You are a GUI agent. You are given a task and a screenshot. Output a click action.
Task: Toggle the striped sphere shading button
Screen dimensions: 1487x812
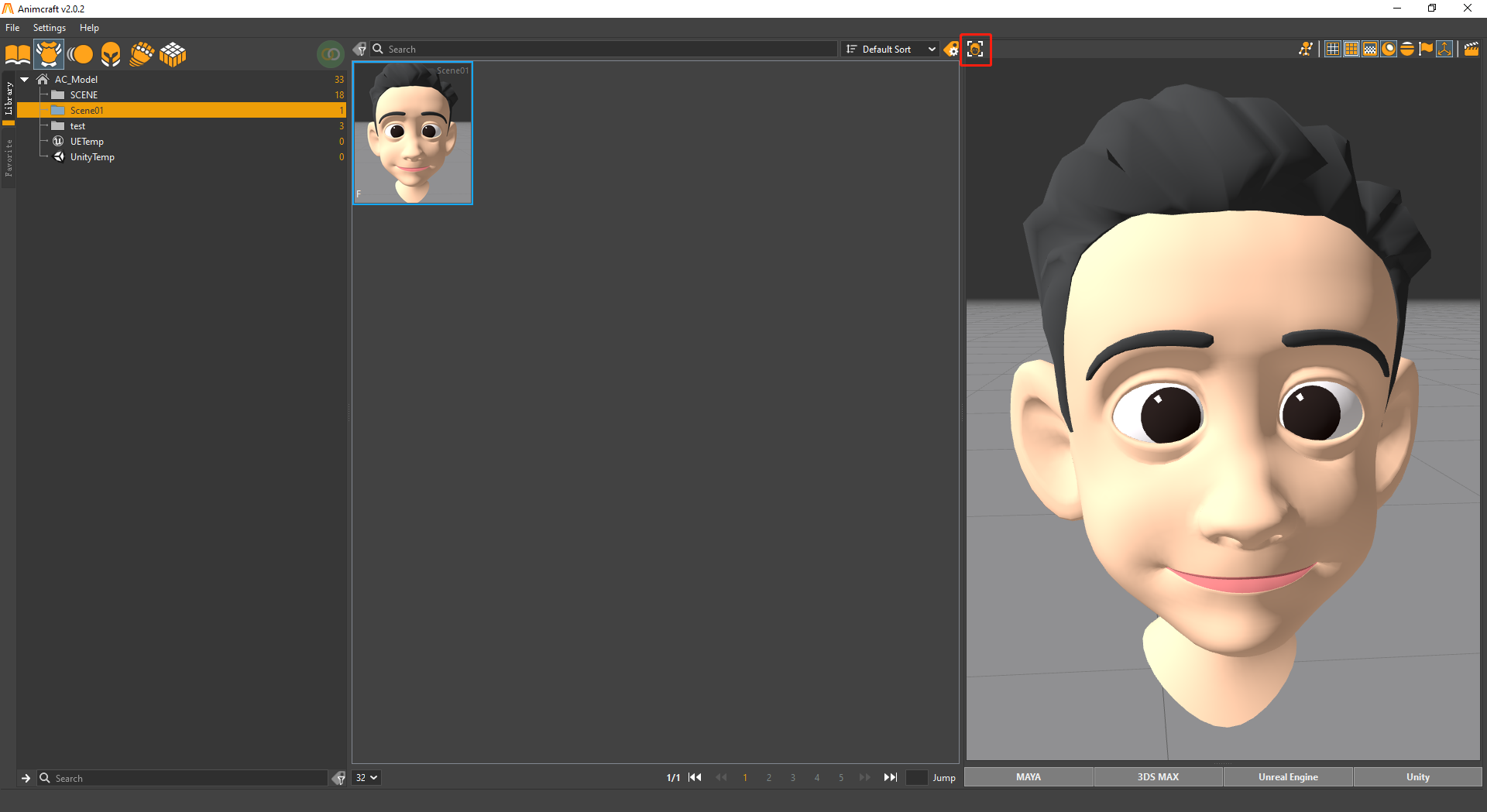pyautogui.click(x=1407, y=49)
